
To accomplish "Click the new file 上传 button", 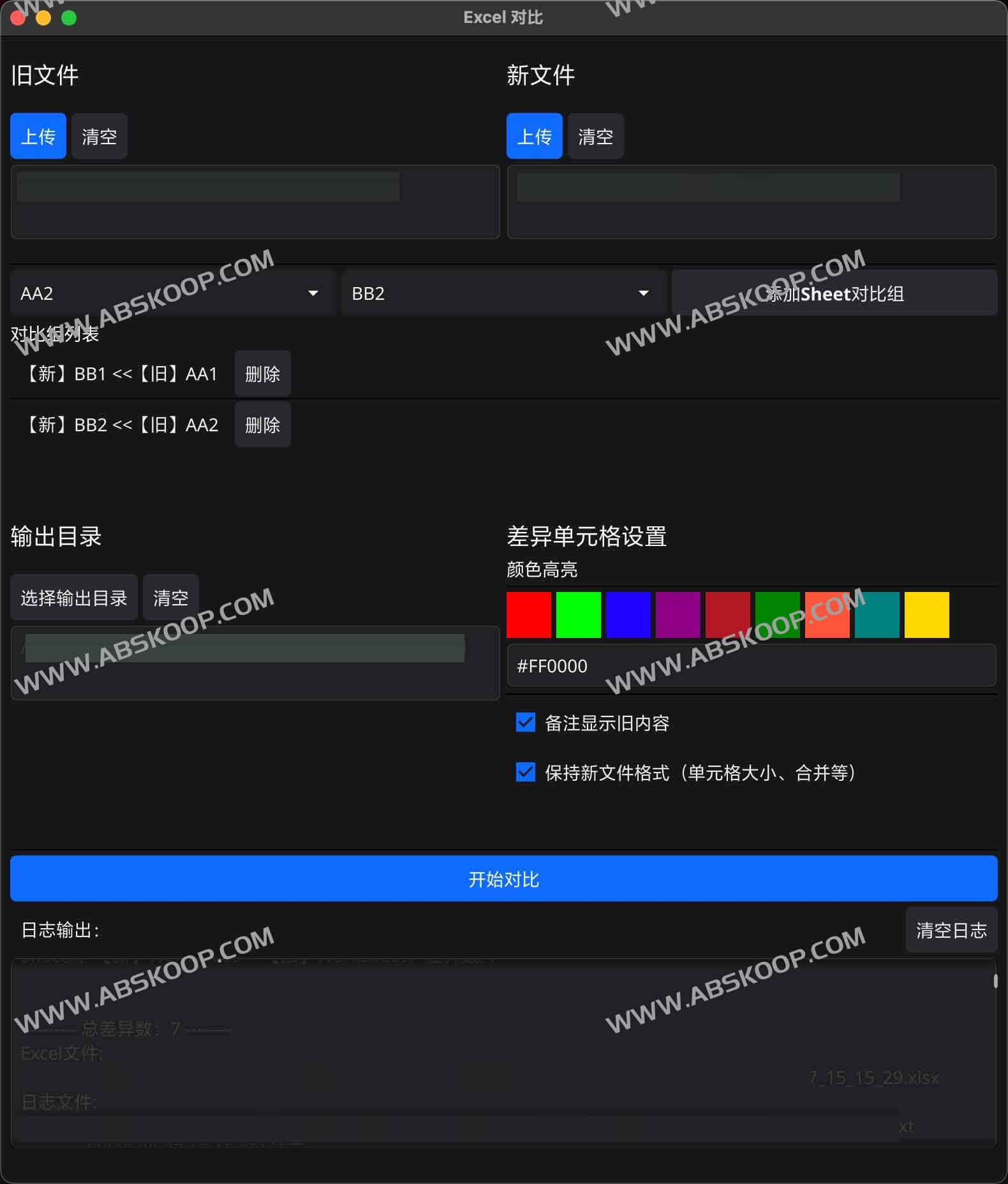I will coord(534,136).
